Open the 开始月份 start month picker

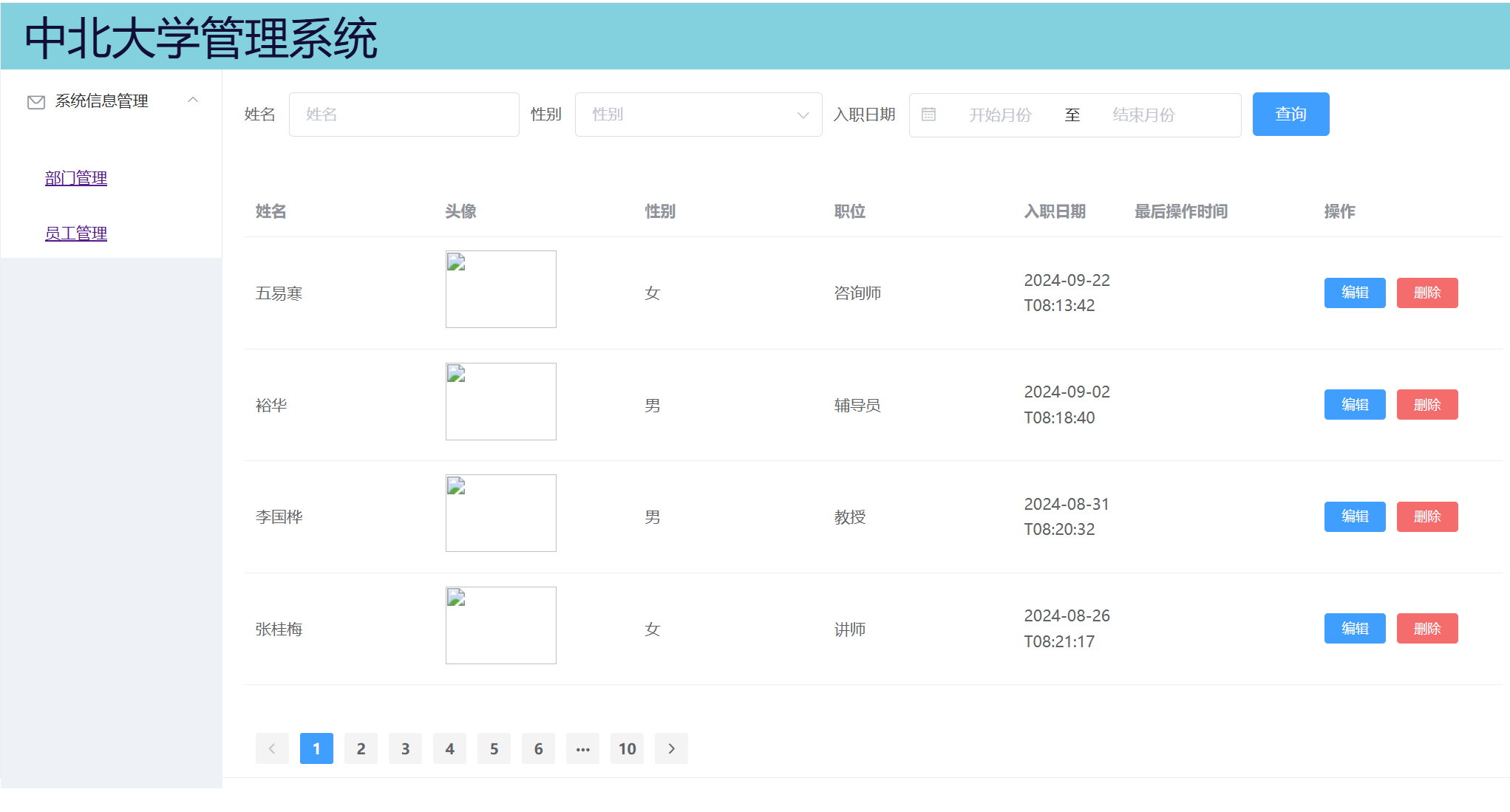[x=999, y=115]
